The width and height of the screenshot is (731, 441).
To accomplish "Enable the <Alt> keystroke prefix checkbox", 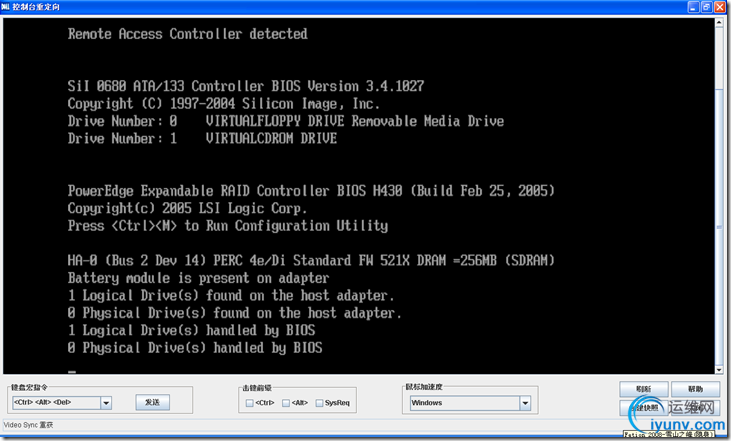I will click(x=286, y=403).
